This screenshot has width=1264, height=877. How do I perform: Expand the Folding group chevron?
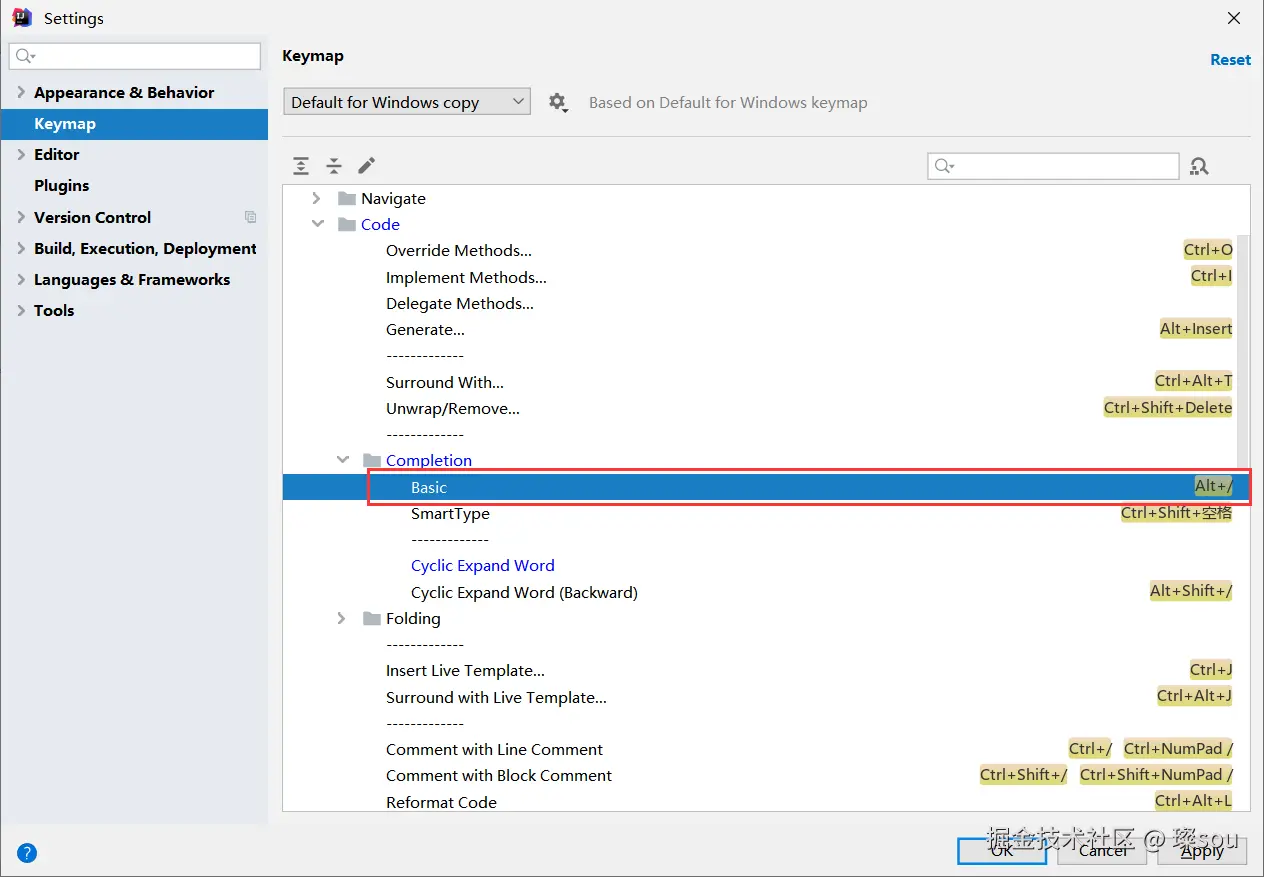(x=342, y=618)
